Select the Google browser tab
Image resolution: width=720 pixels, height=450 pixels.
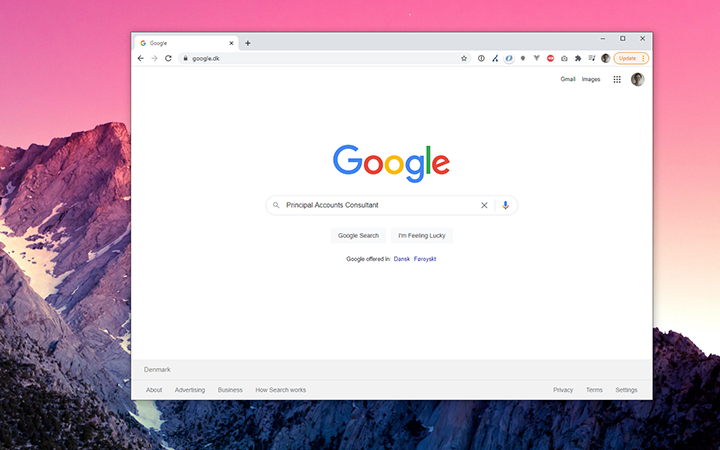[186, 43]
